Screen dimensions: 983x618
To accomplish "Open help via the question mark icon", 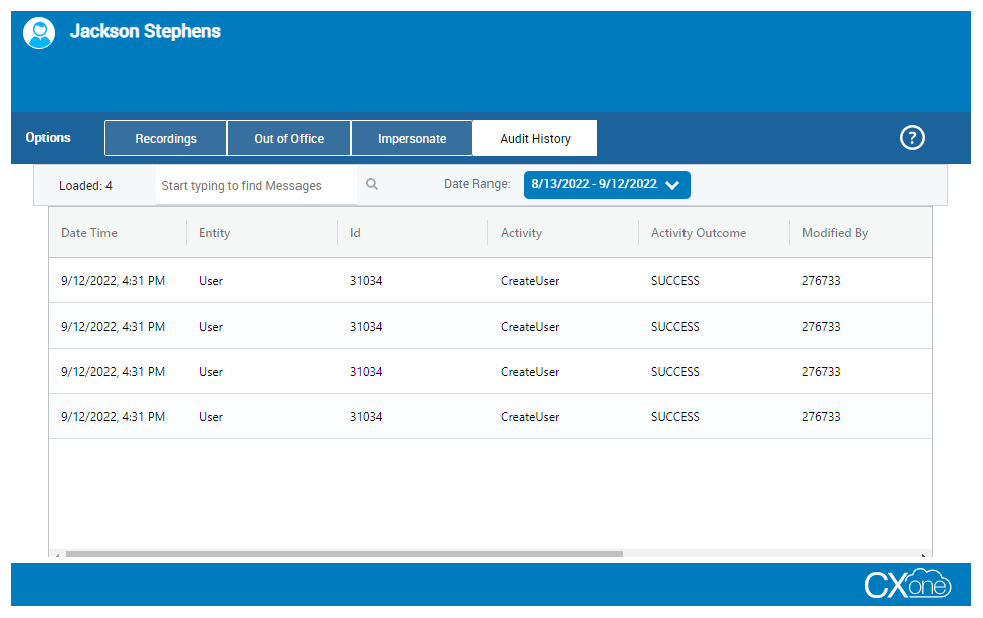I will click(912, 138).
